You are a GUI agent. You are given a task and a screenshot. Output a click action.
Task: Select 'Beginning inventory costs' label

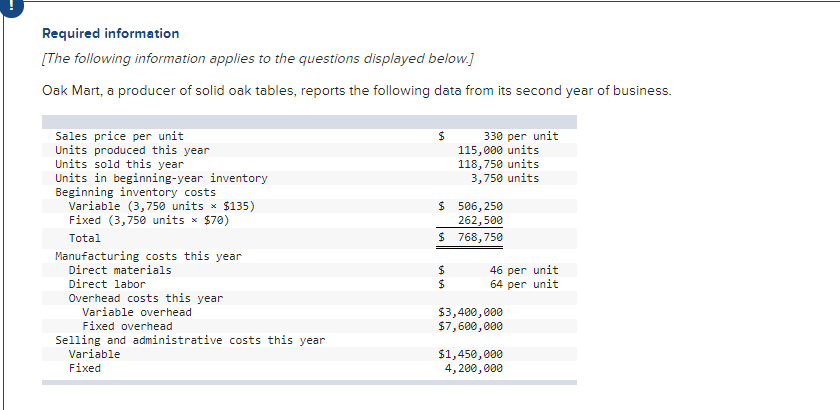click(x=136, y=192)
